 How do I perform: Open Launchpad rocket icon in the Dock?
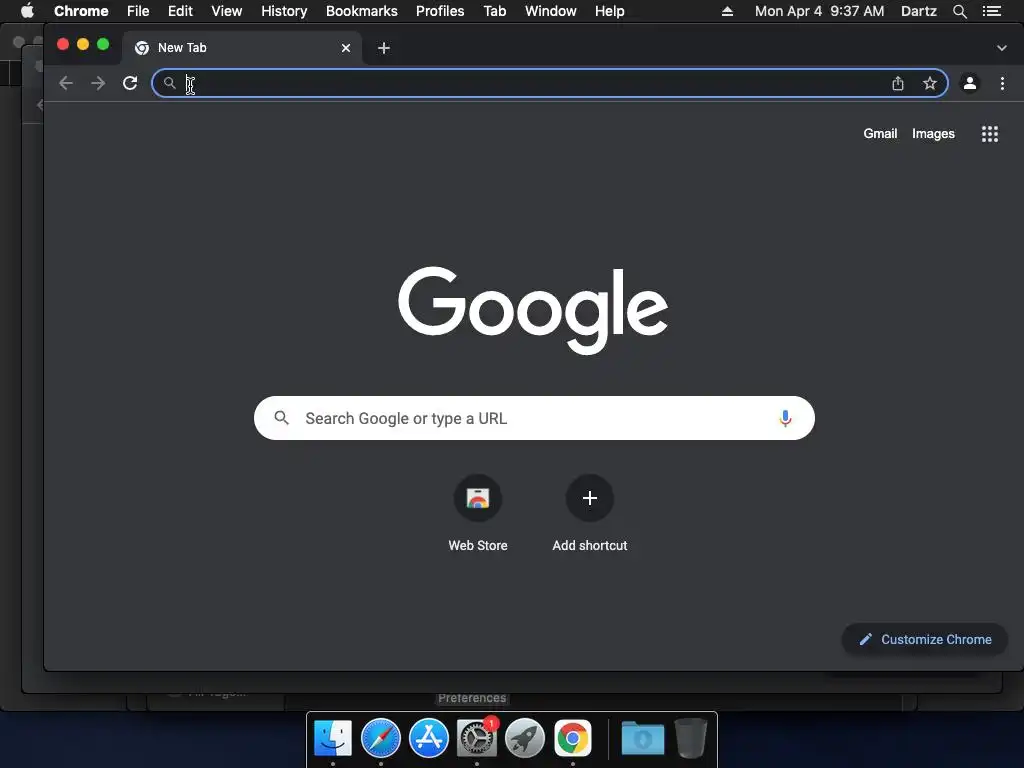pyautogui.click(x=525, y=738)
